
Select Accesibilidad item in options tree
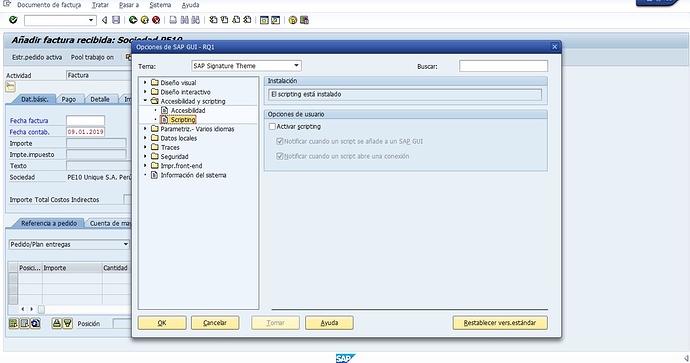coord(188,110)
